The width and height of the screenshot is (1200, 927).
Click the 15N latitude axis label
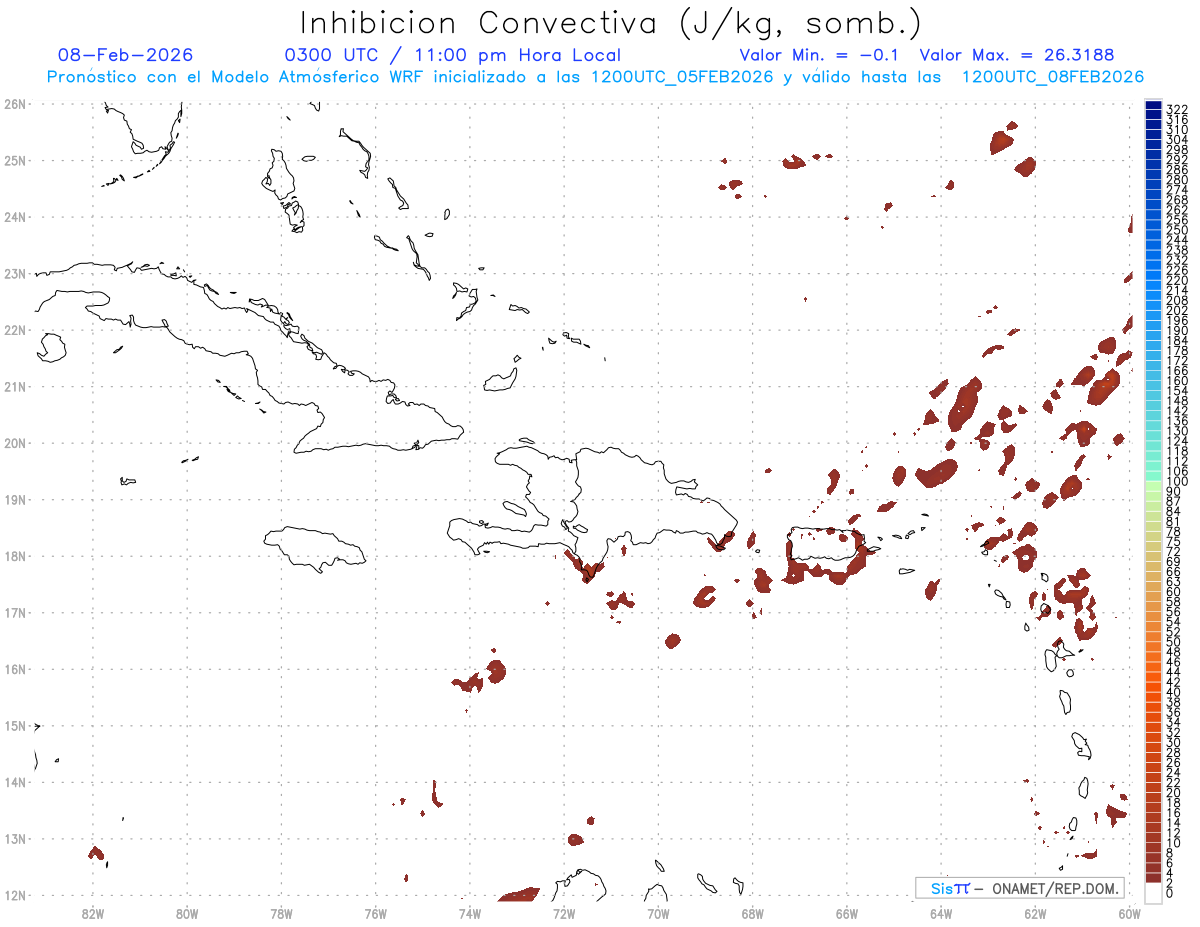pos(15,726)
